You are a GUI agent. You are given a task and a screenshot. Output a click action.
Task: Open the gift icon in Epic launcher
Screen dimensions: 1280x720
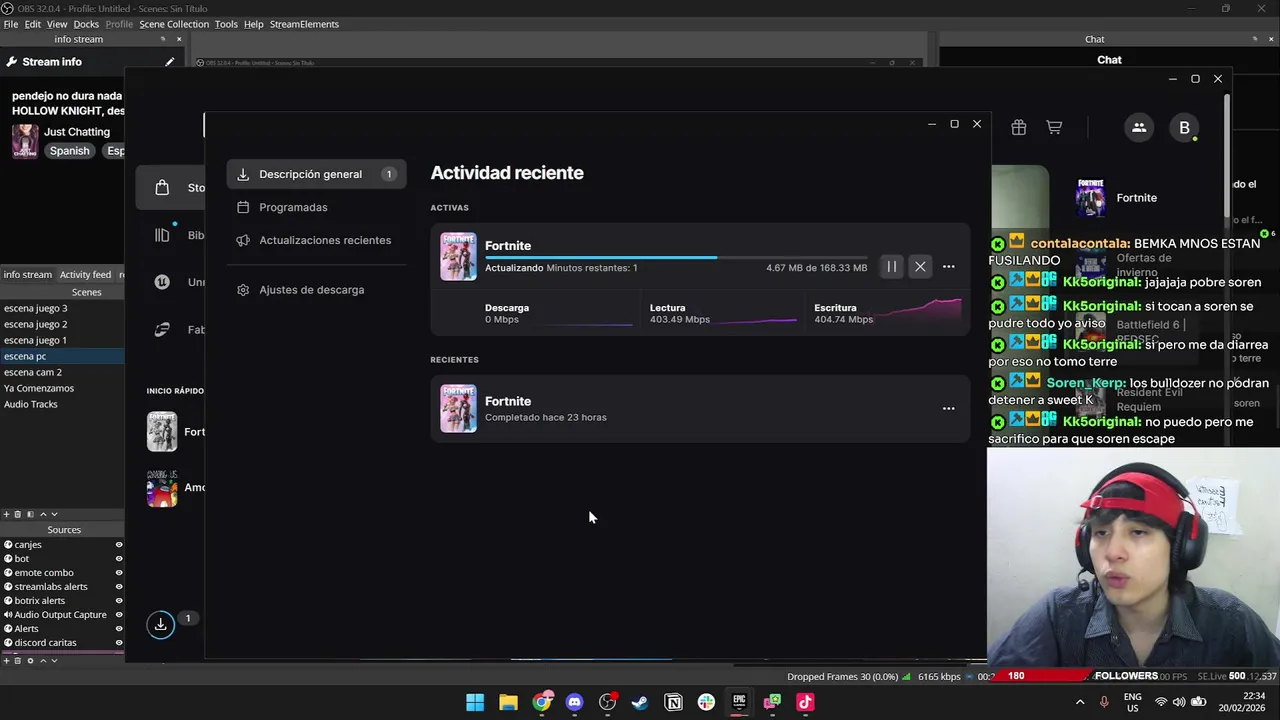tap(1018, 127)
